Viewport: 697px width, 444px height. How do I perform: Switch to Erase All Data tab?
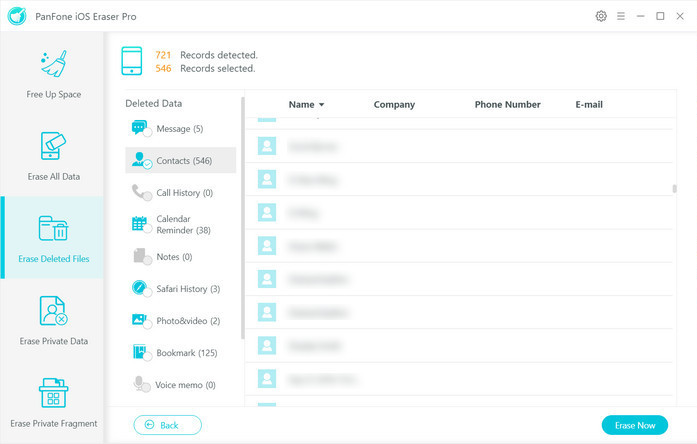click(x=53, y=155)
